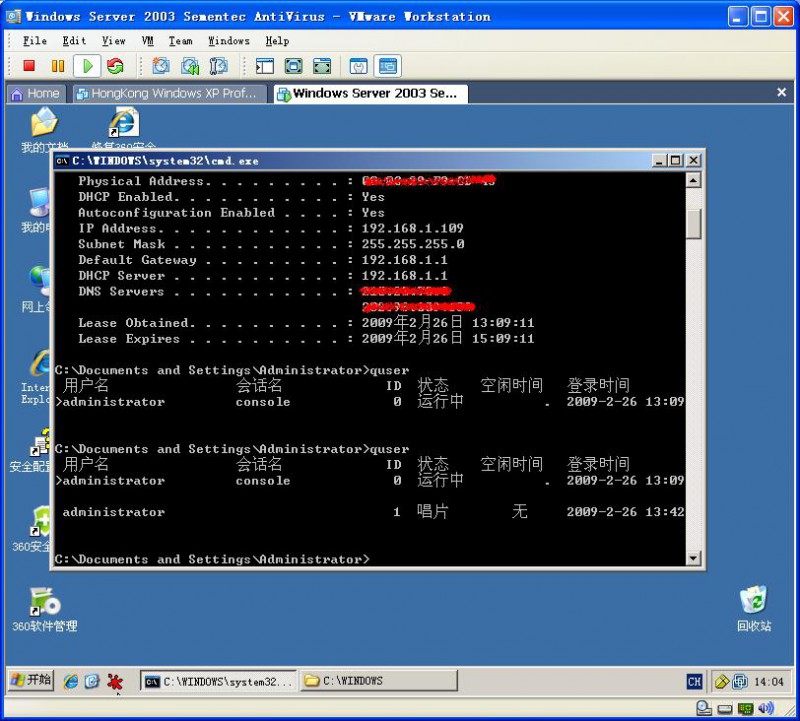Click the Revert to snapshot icon
800x721 pixels.
coord(190,66)
